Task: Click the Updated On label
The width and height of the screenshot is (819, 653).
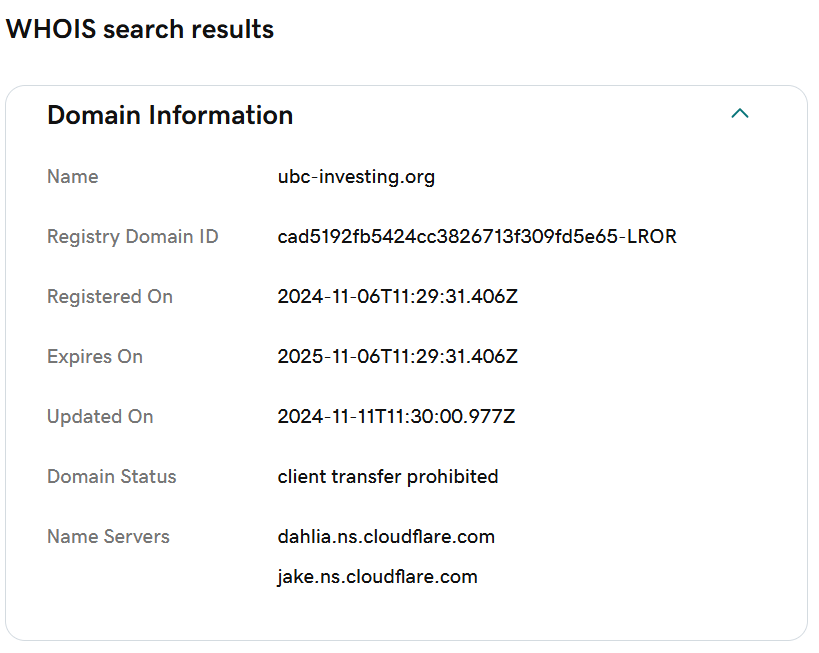Action: (100, 416)
